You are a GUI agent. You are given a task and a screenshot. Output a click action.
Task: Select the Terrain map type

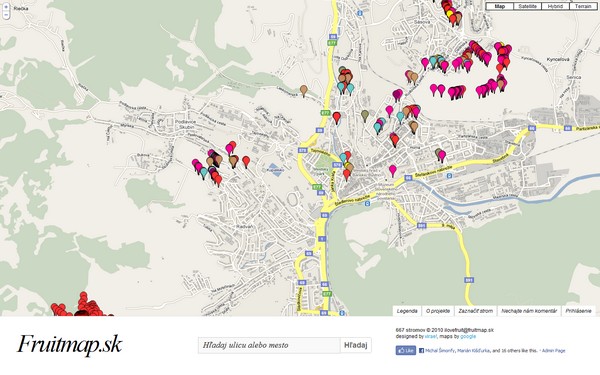point(583,6)
